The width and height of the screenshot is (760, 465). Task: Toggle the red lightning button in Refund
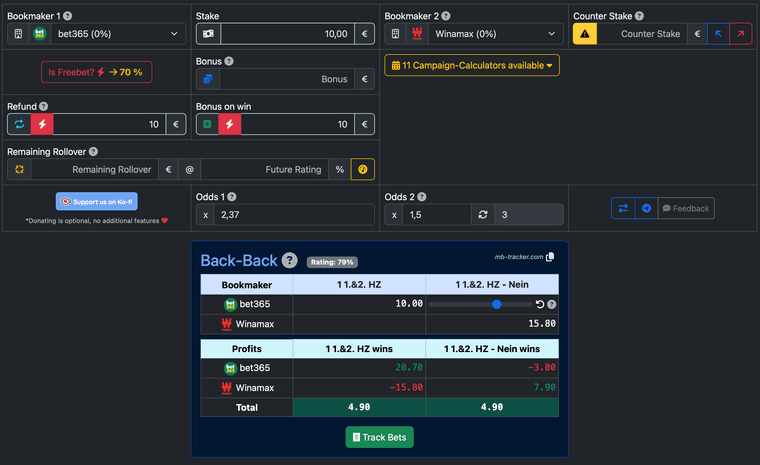point(42,125)
